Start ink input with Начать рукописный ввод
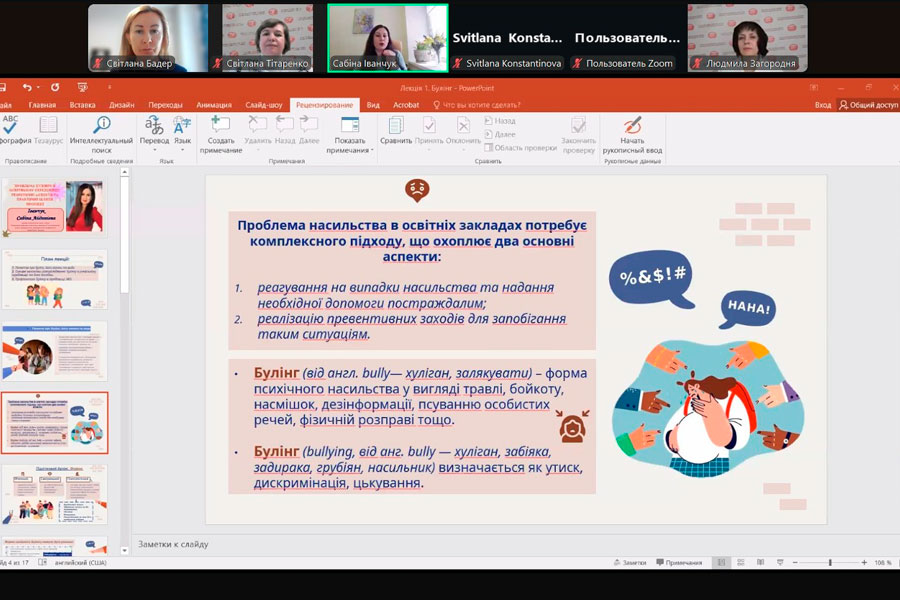This screenshot has width=900, height=600. tap(632, 131)
